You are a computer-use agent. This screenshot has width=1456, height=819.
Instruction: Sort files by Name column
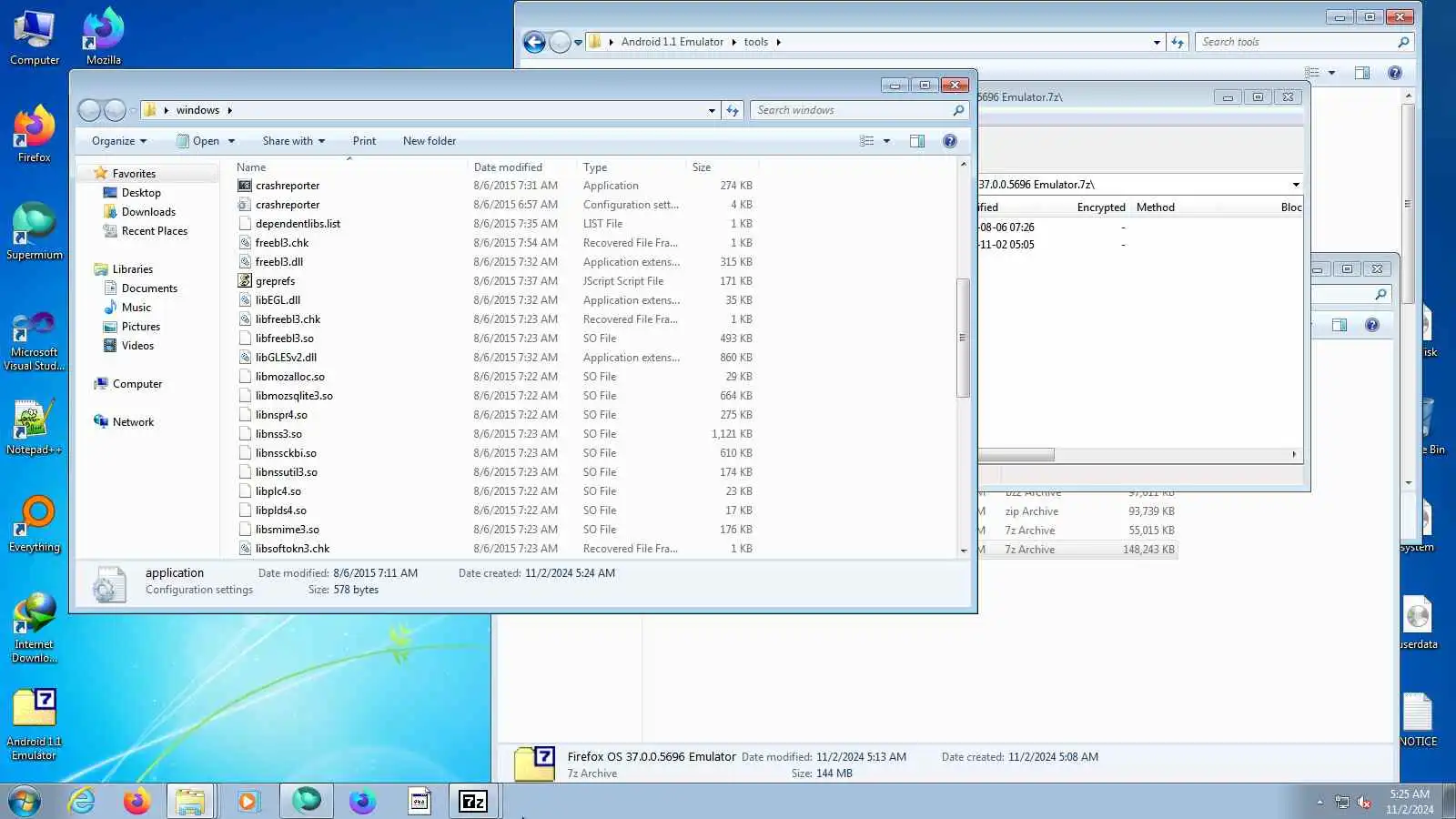pos(350,167)
